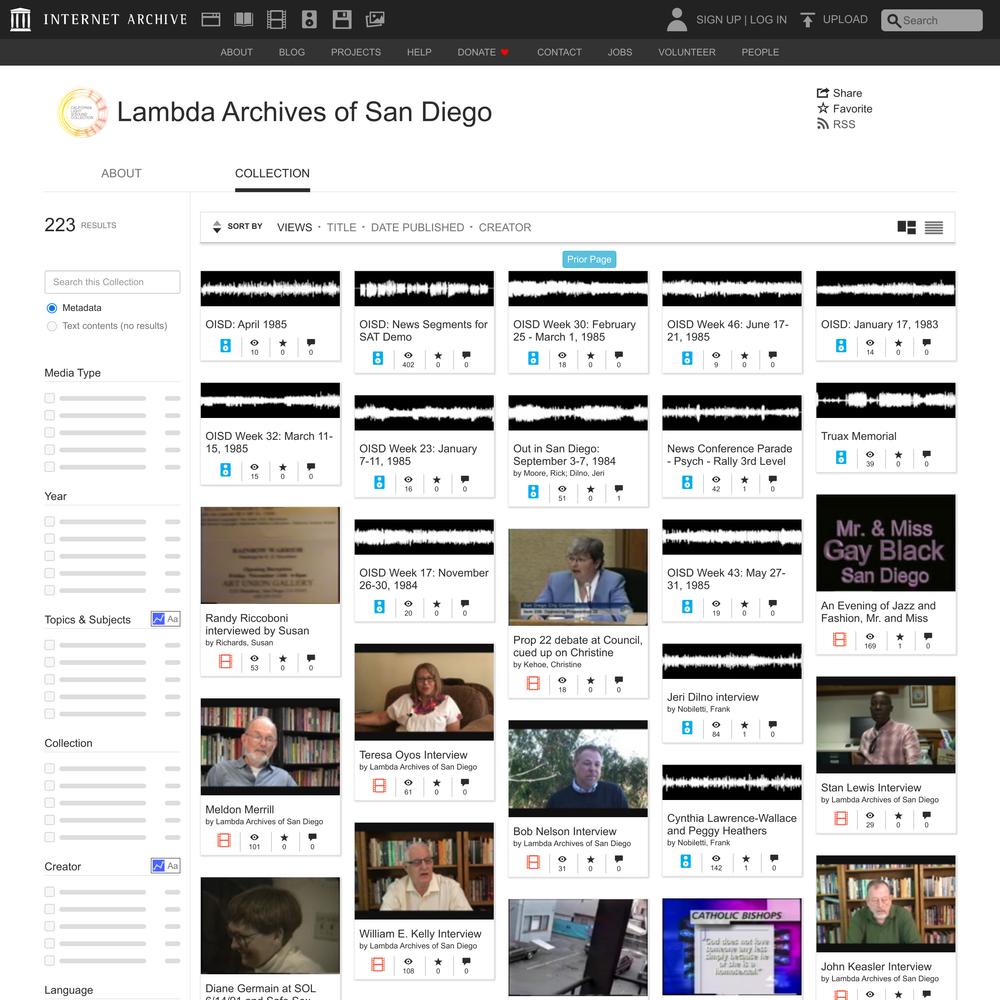The height and width of the screenshot is (1000, 1000).
Task: Select the COLLECTION tab
Action: [272, 173]
